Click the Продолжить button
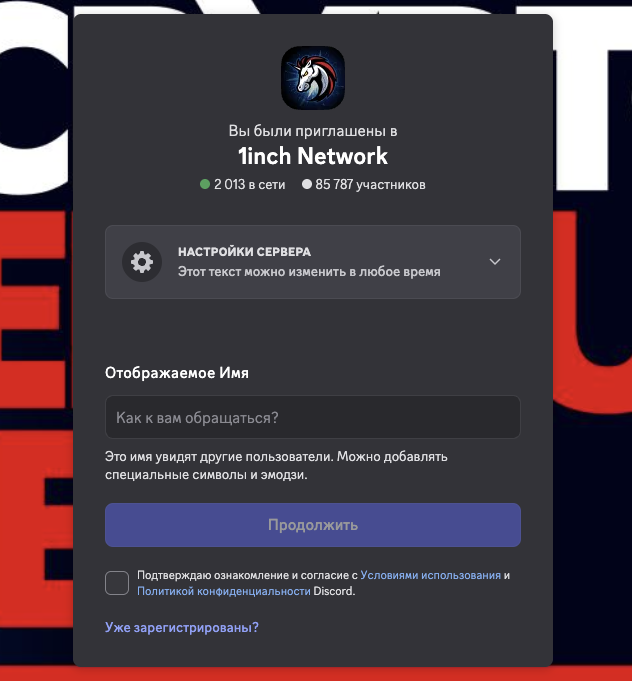This screenshot has width=632, height=681. (313, 525)
